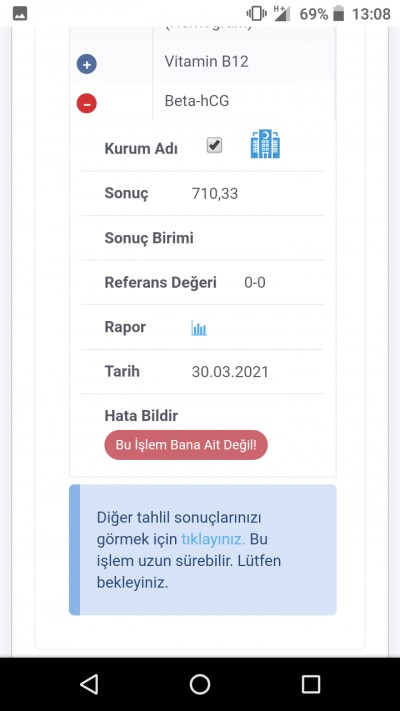Expand the Vitamin B12 row plus icon
Viewport: 400px width, 711px height.
(x=87, y=64)
